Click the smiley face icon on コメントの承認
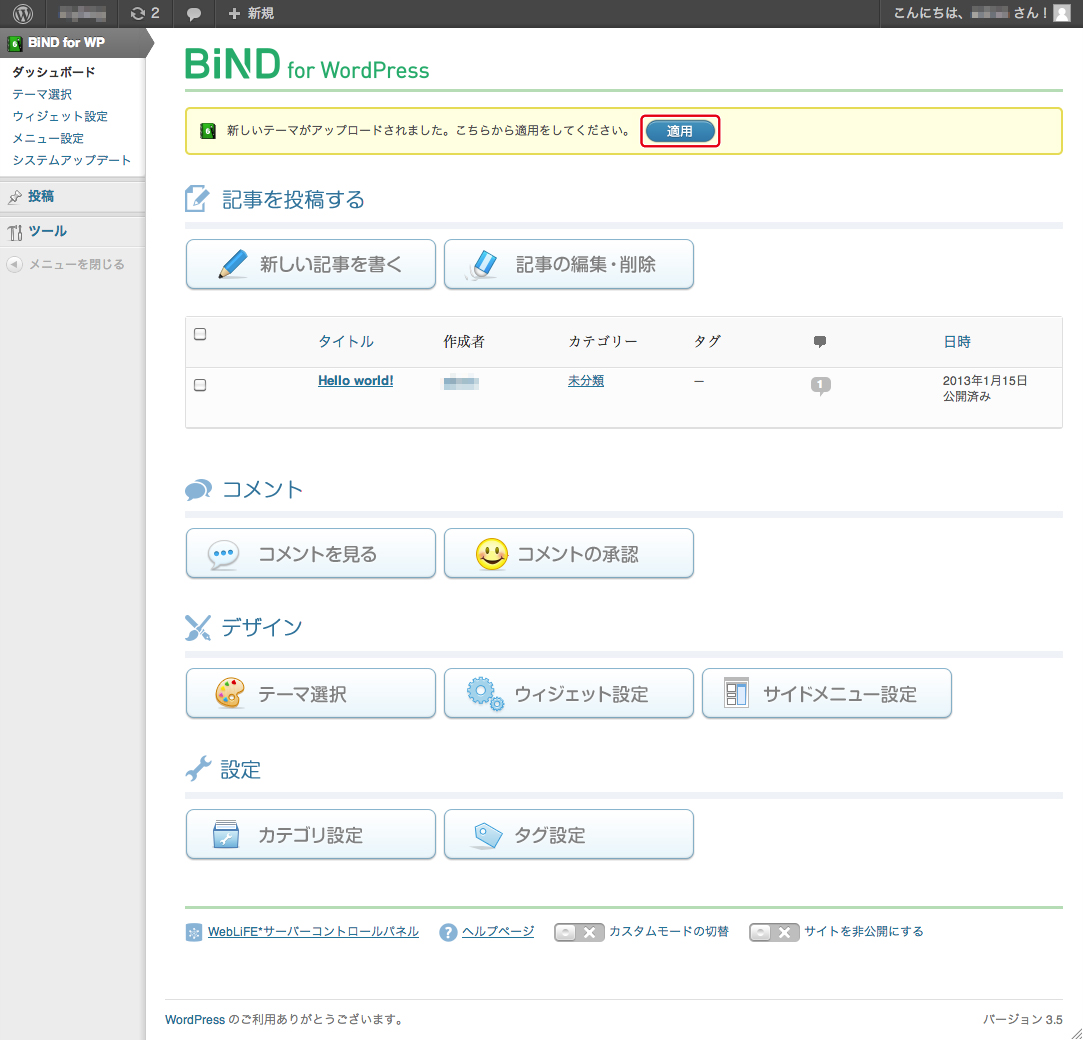Viewport: 1083px width, 1040px height. 492,554
